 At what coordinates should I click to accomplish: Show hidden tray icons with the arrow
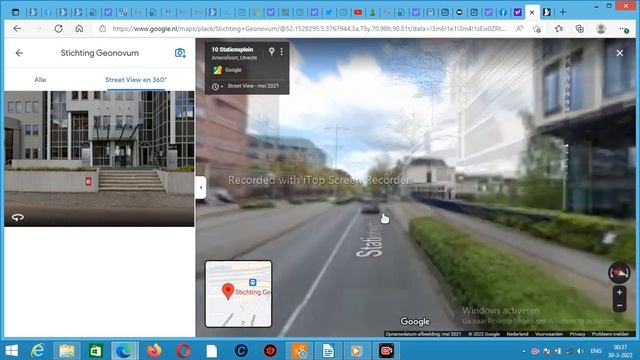pyautogui.click(x=524, y=351)
